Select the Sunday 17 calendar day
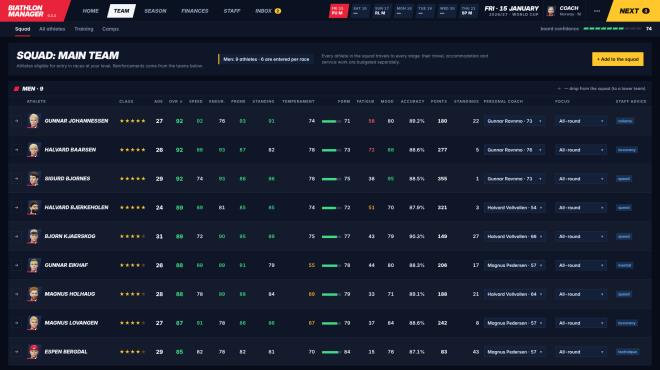This screenshot has width=660, height=370. (x=382, y=11)
